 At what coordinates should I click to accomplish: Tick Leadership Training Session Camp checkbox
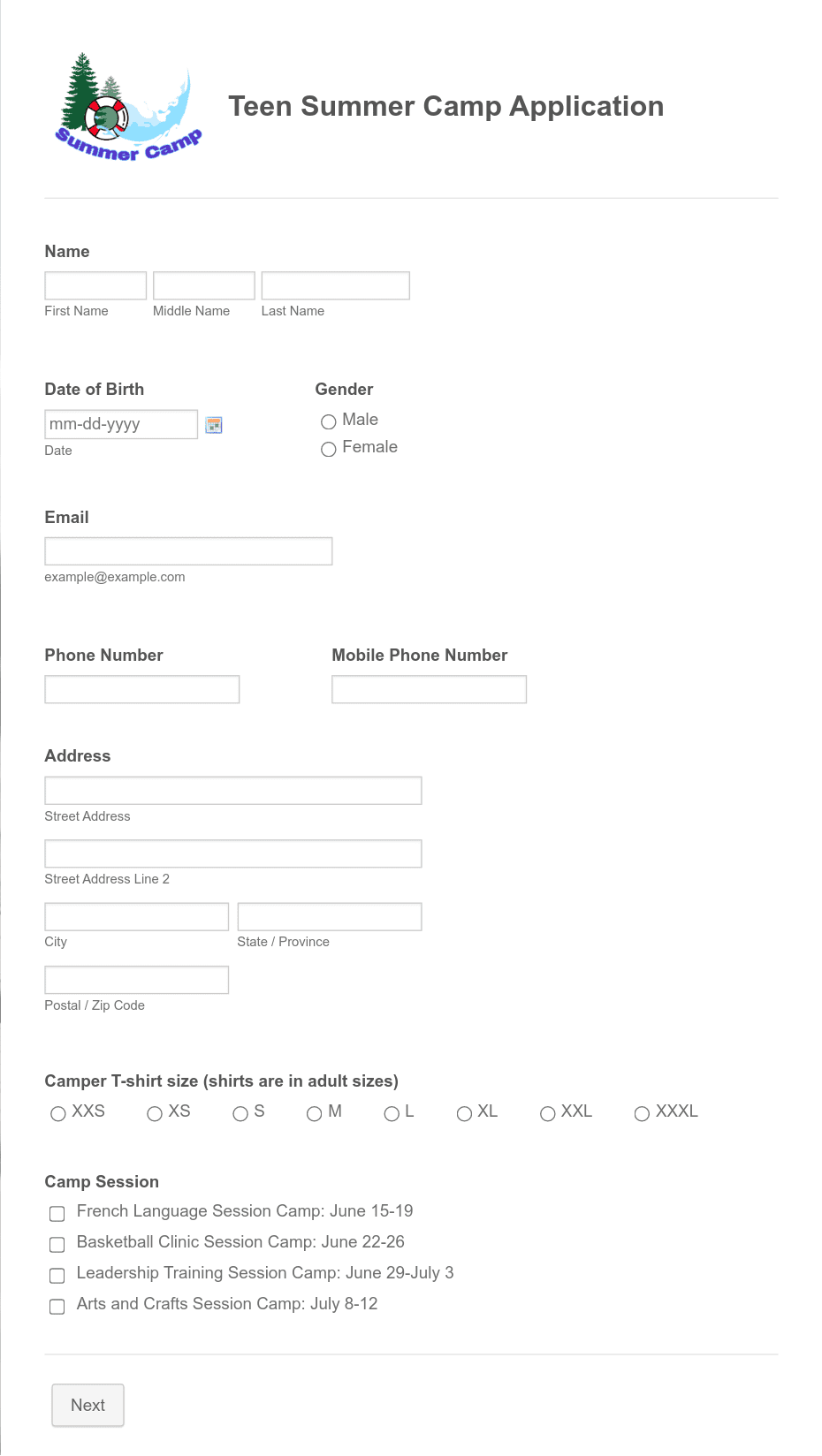tap(57, 1275)
